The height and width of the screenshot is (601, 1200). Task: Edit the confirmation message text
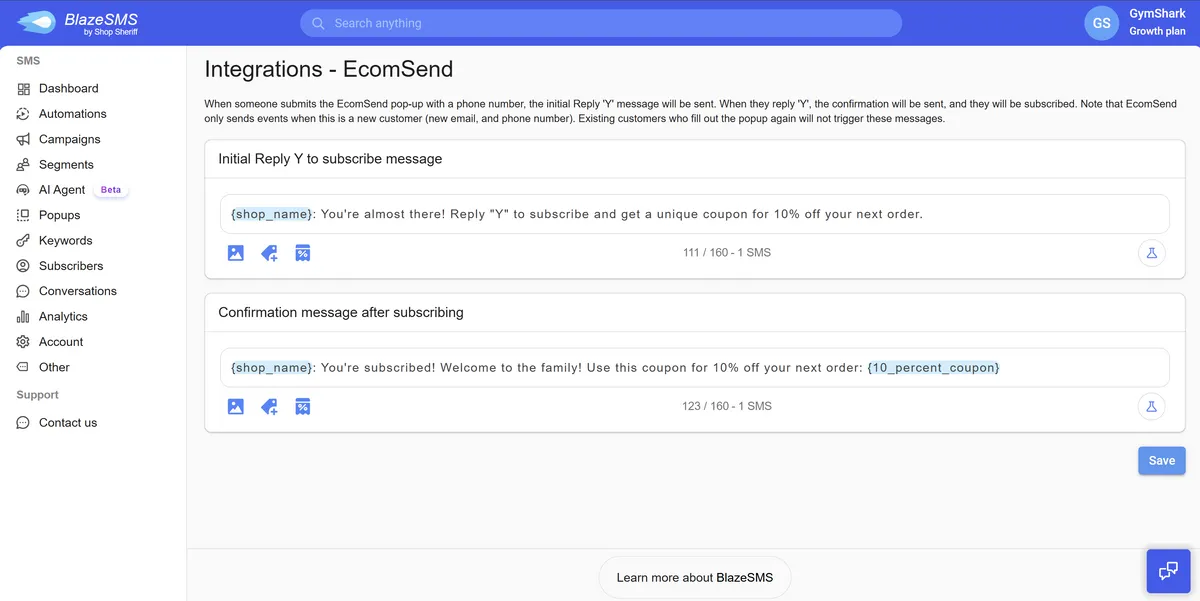click(x=694, y=367)
